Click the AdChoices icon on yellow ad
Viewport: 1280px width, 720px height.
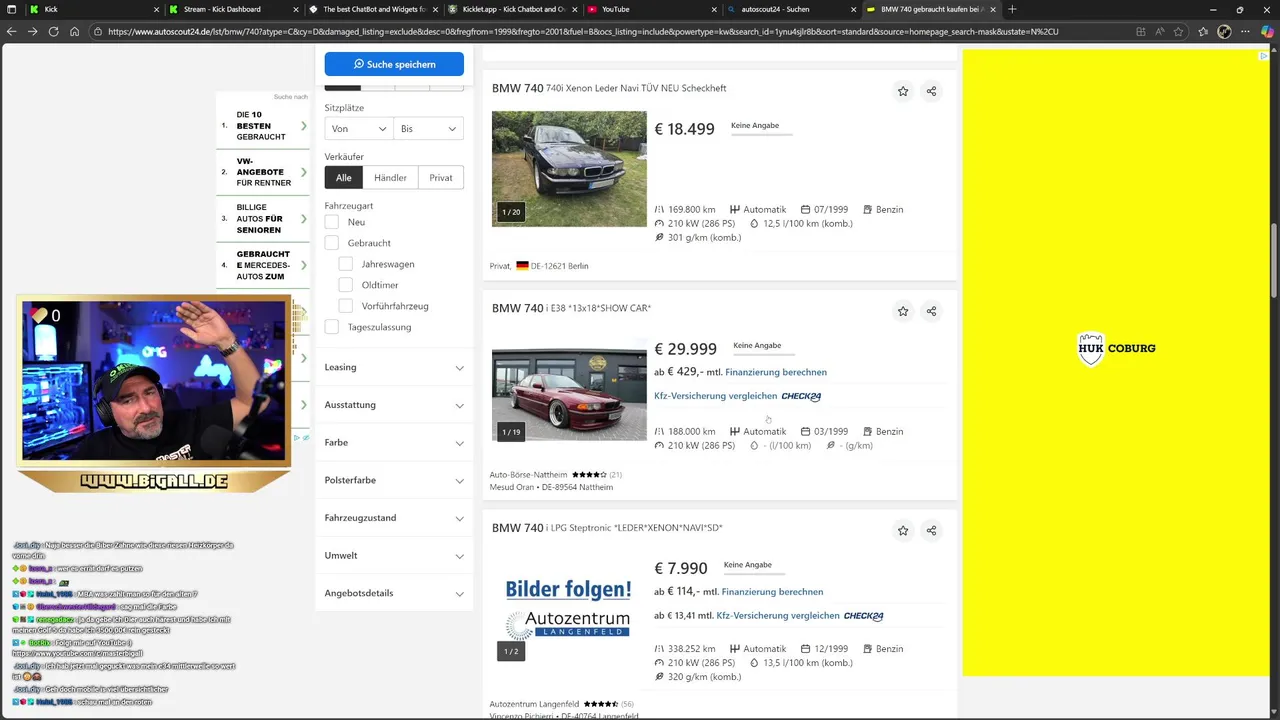coord(1264,56)
